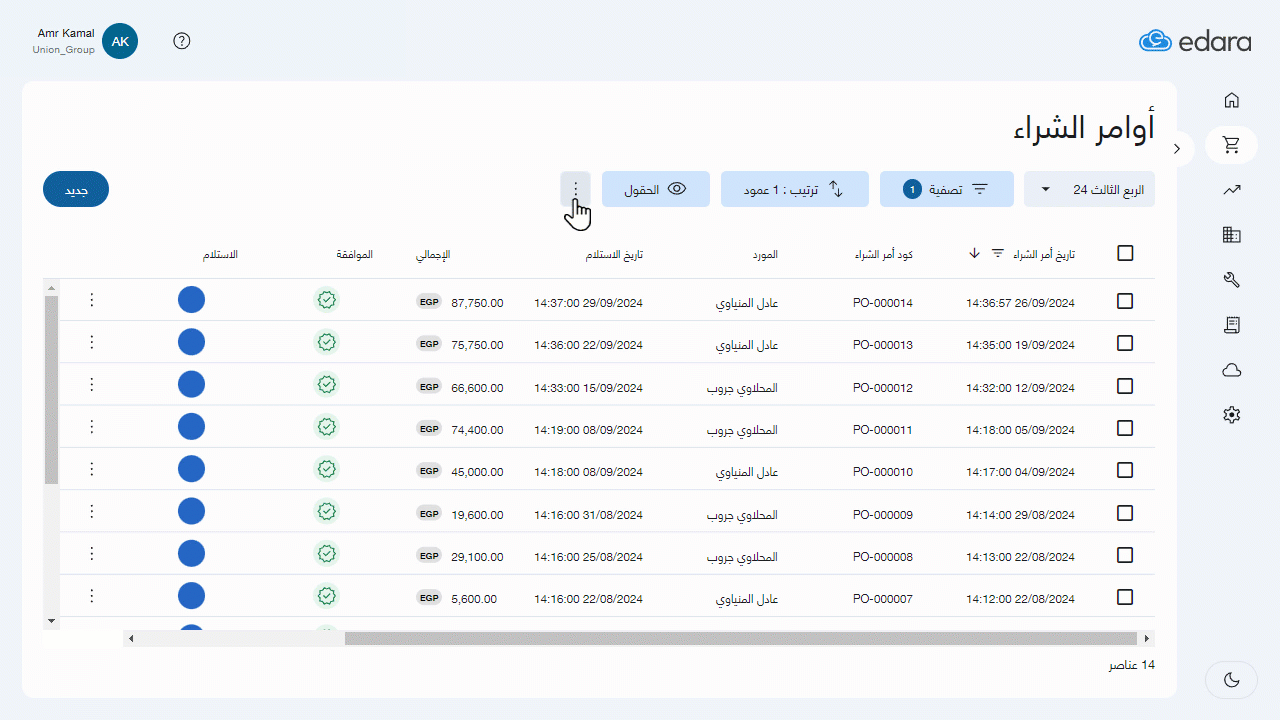
Task: Click the receipt status circle for PO-000009
Action: click(x=191, y=512)
